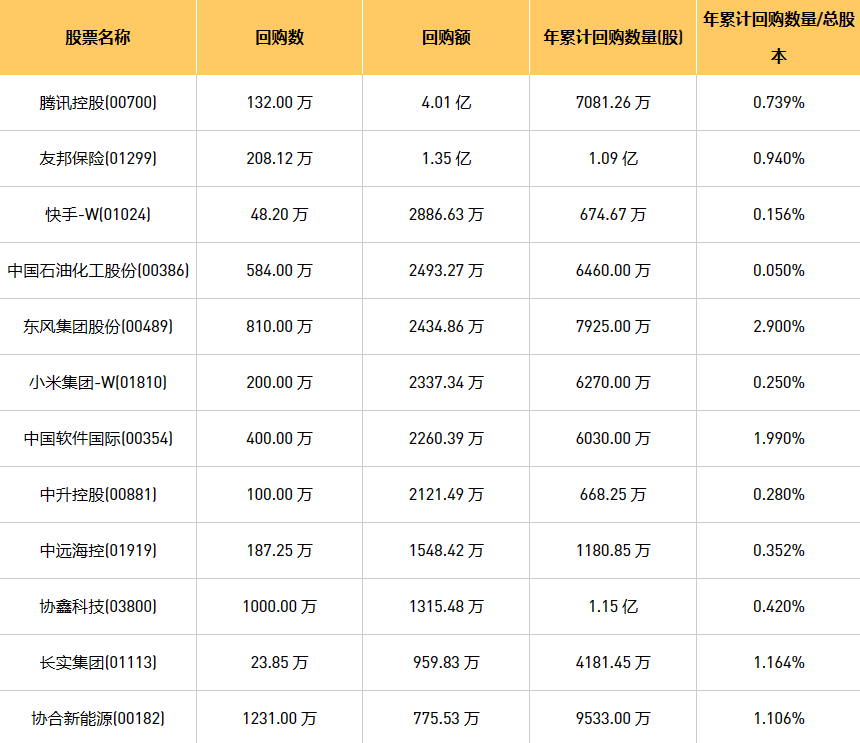Click the 2337.34 万 repurchase amount
This screenshot has width=860, height=743.
[x=446, y=382]
